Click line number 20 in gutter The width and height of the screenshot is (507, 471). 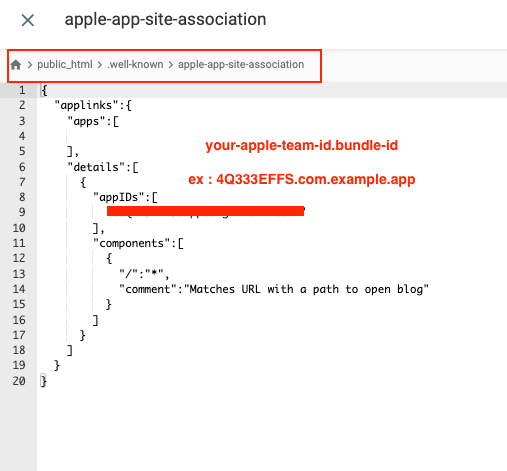[x=19, y=381]
